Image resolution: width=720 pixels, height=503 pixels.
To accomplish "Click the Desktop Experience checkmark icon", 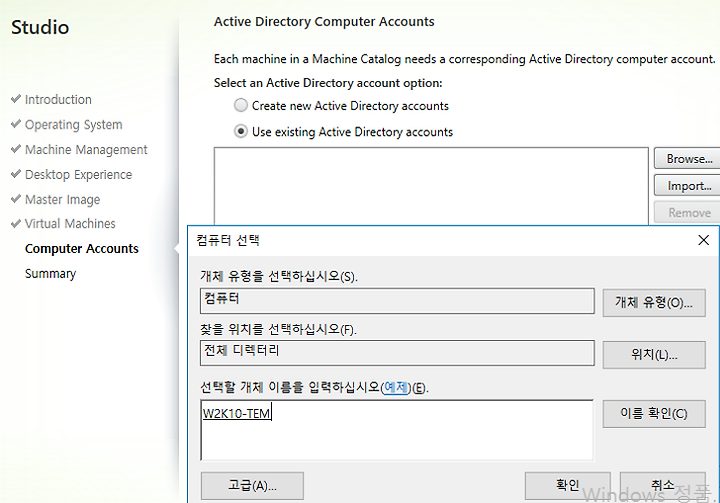I will point(16,174).
